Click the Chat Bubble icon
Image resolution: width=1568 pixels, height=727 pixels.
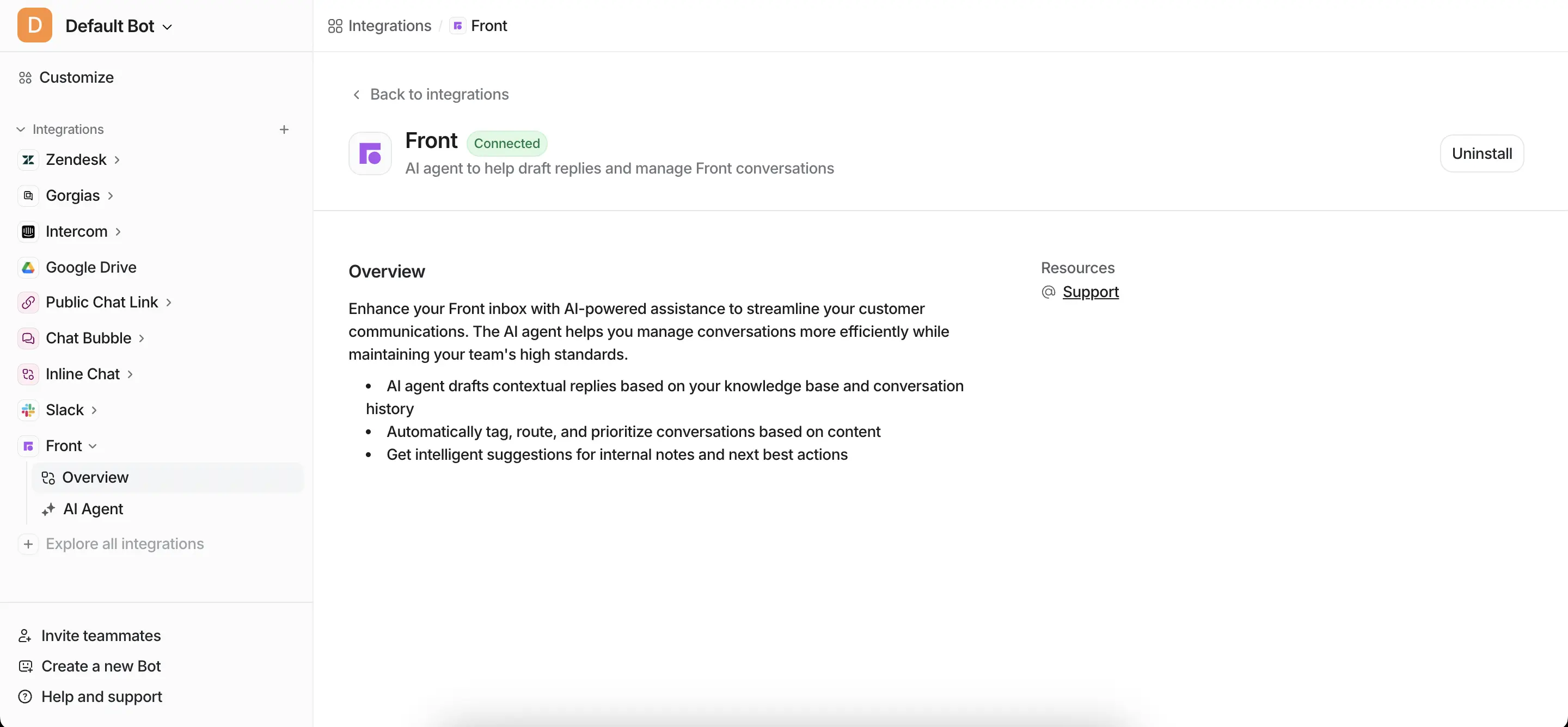point(28,338)
